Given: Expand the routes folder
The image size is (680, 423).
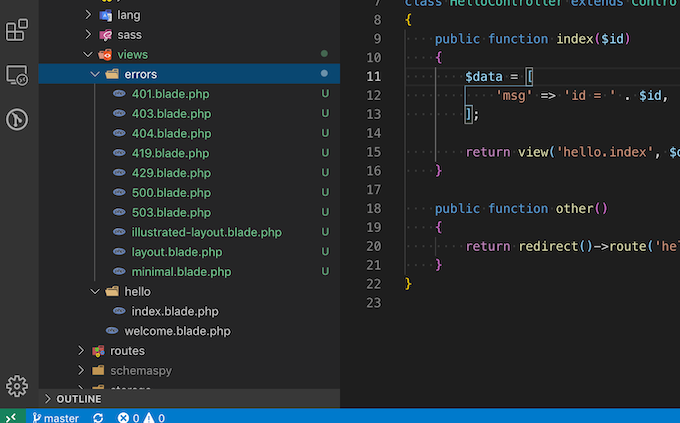Looking at the screenshot, I should pyautogui.click(x=81, y=351).
